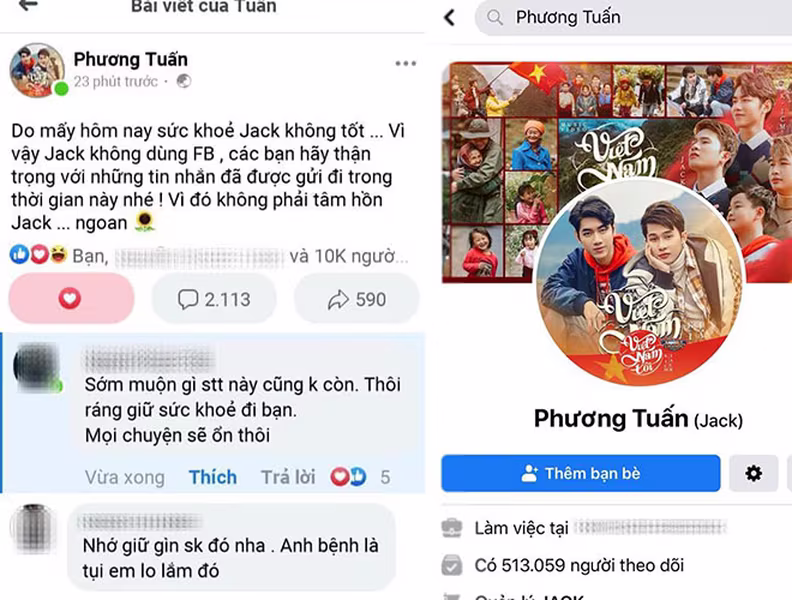Click the back chevron beside the search bar
Screen dimensions: 792x600
(x=450, y=18)
